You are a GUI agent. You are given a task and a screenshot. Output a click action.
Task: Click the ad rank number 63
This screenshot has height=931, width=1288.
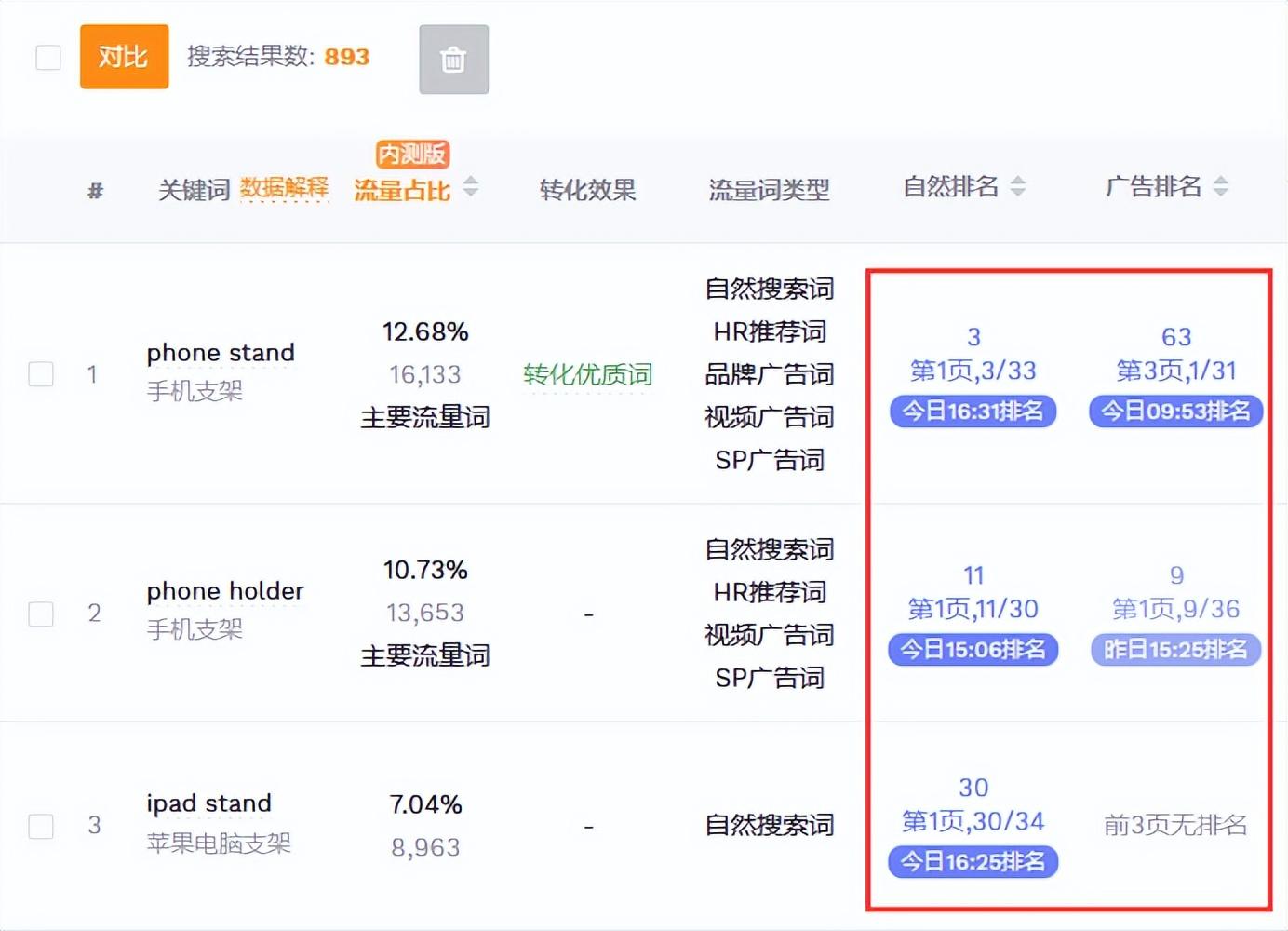[x=1176, y=336]
